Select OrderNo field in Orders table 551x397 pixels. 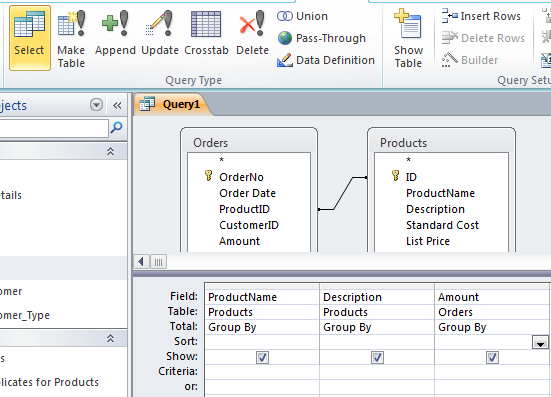[x=241, y=177]
